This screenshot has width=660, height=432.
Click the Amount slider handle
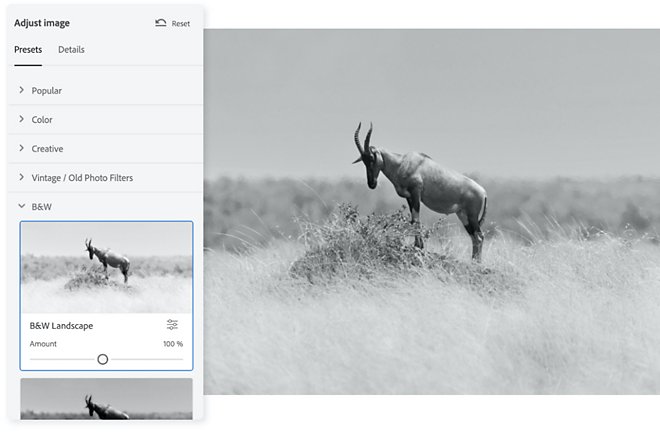coord(103,359)
